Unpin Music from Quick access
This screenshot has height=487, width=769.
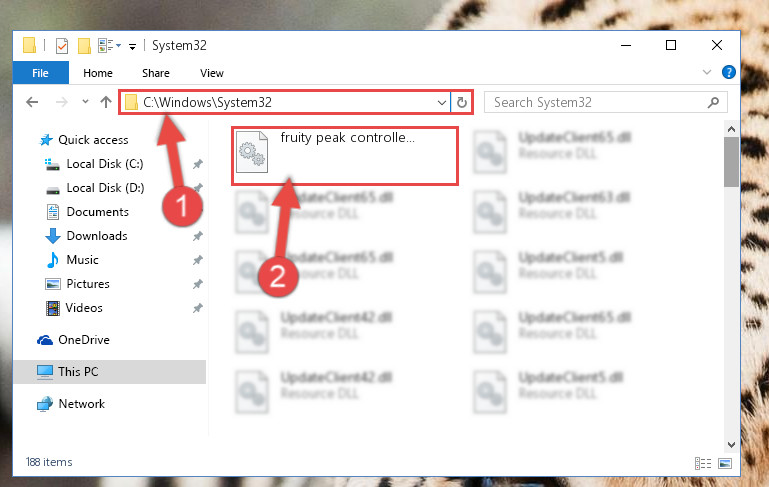coord(198,260)
